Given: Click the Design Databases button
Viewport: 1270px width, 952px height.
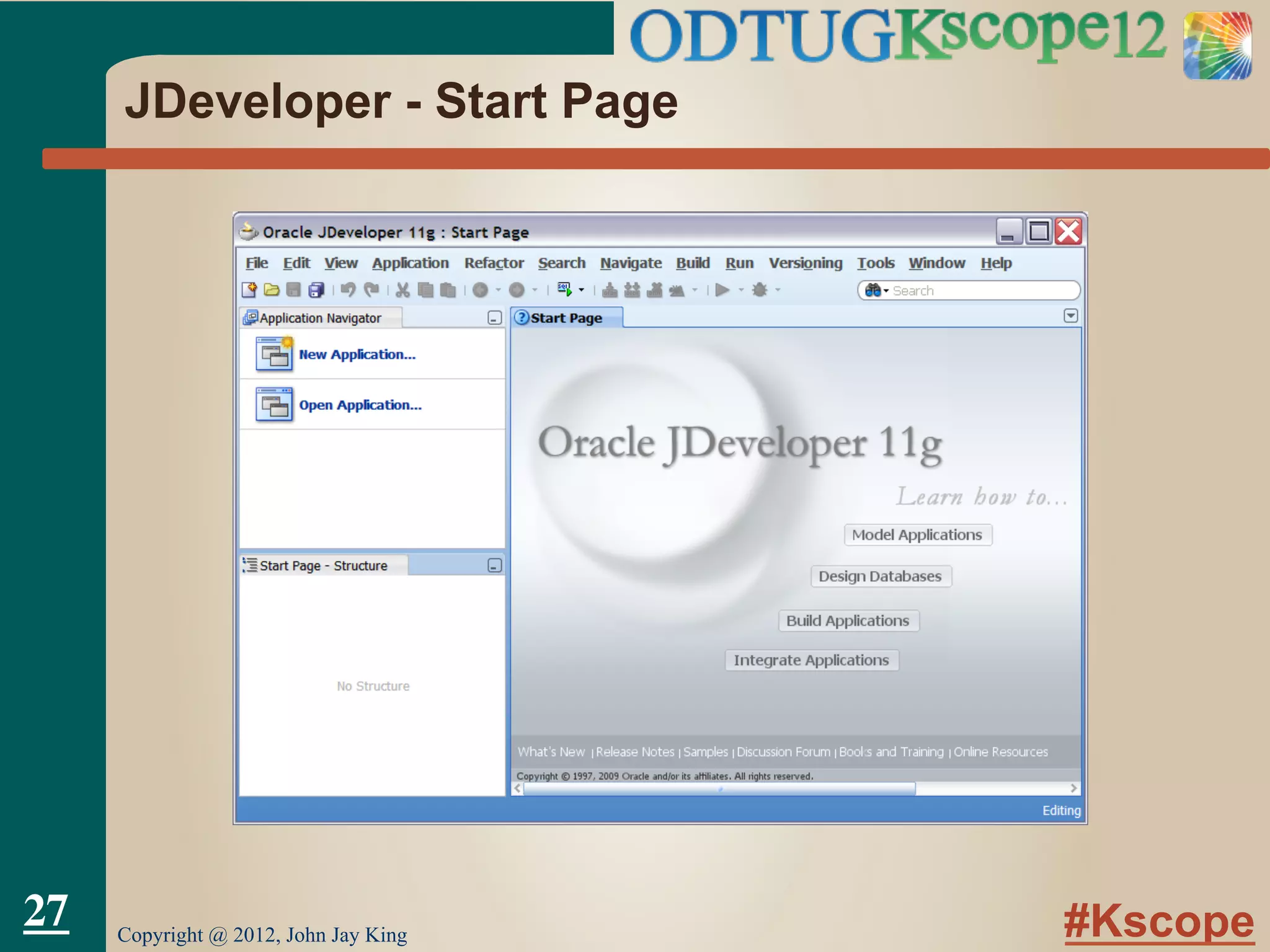Looking at the screenshot, I should coord(881,576).
